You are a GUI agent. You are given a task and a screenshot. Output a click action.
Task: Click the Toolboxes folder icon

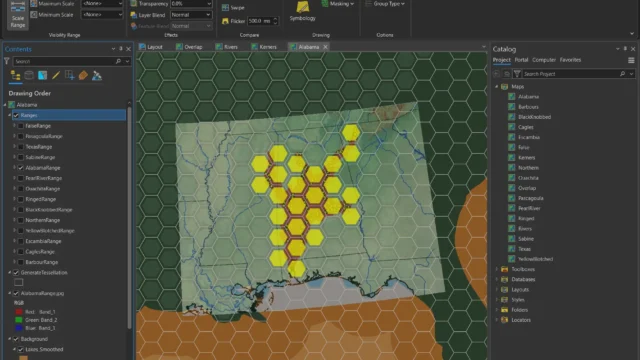coord(504,269)
